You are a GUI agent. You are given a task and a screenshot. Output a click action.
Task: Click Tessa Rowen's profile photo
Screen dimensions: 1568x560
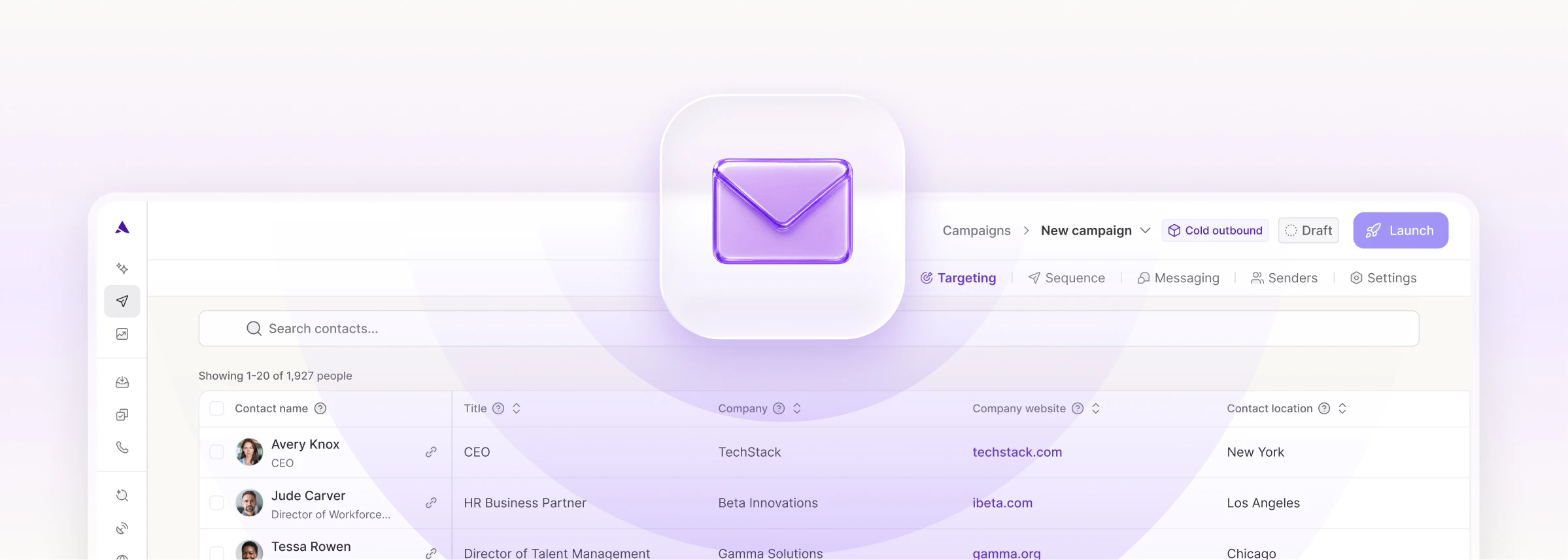pos(249,550)
